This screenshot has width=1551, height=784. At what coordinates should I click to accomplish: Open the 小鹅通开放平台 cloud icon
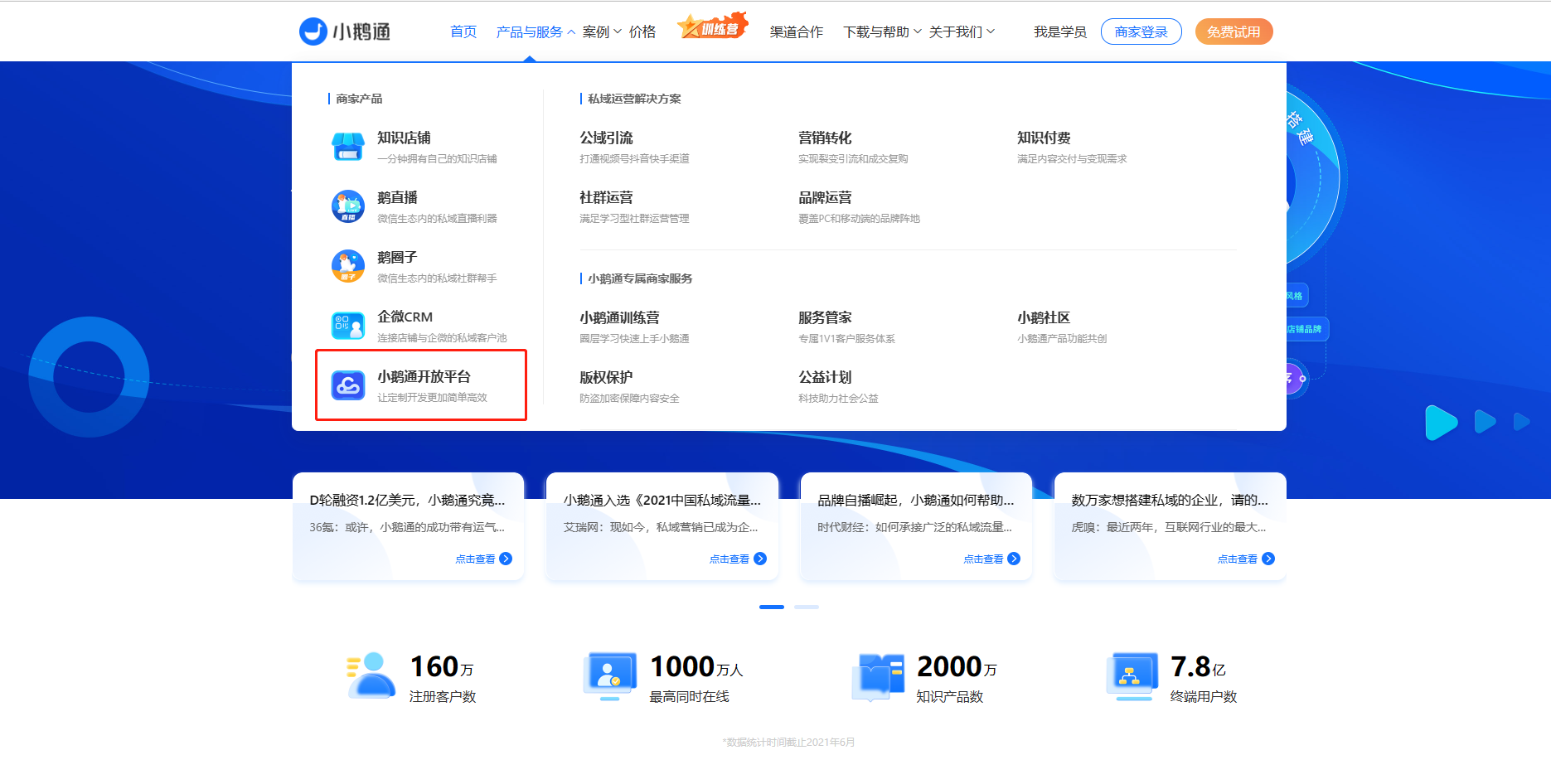[348, 385]
